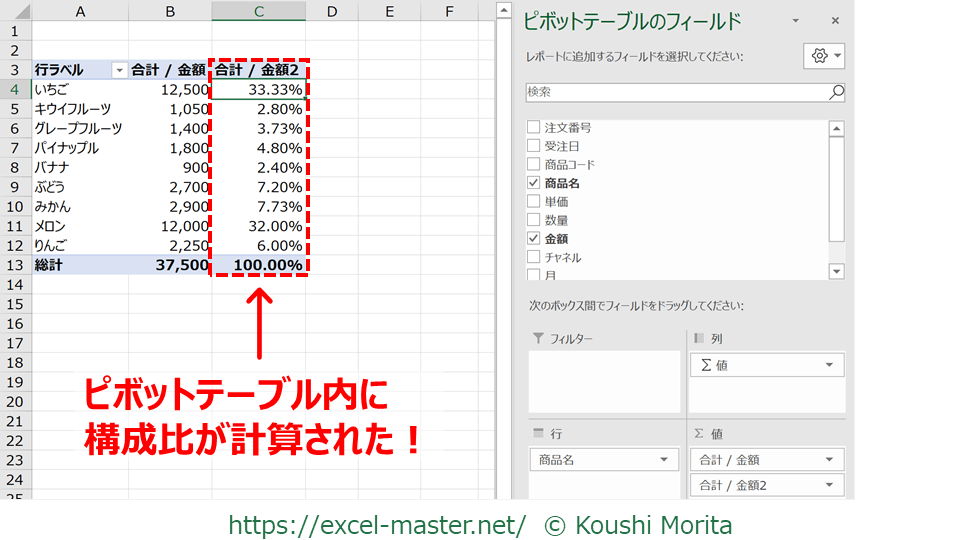This screenshot has width=960, height=540.
Task: Click the 列 columns area icon
Action: pyautogui.click(x=699, y=339)
